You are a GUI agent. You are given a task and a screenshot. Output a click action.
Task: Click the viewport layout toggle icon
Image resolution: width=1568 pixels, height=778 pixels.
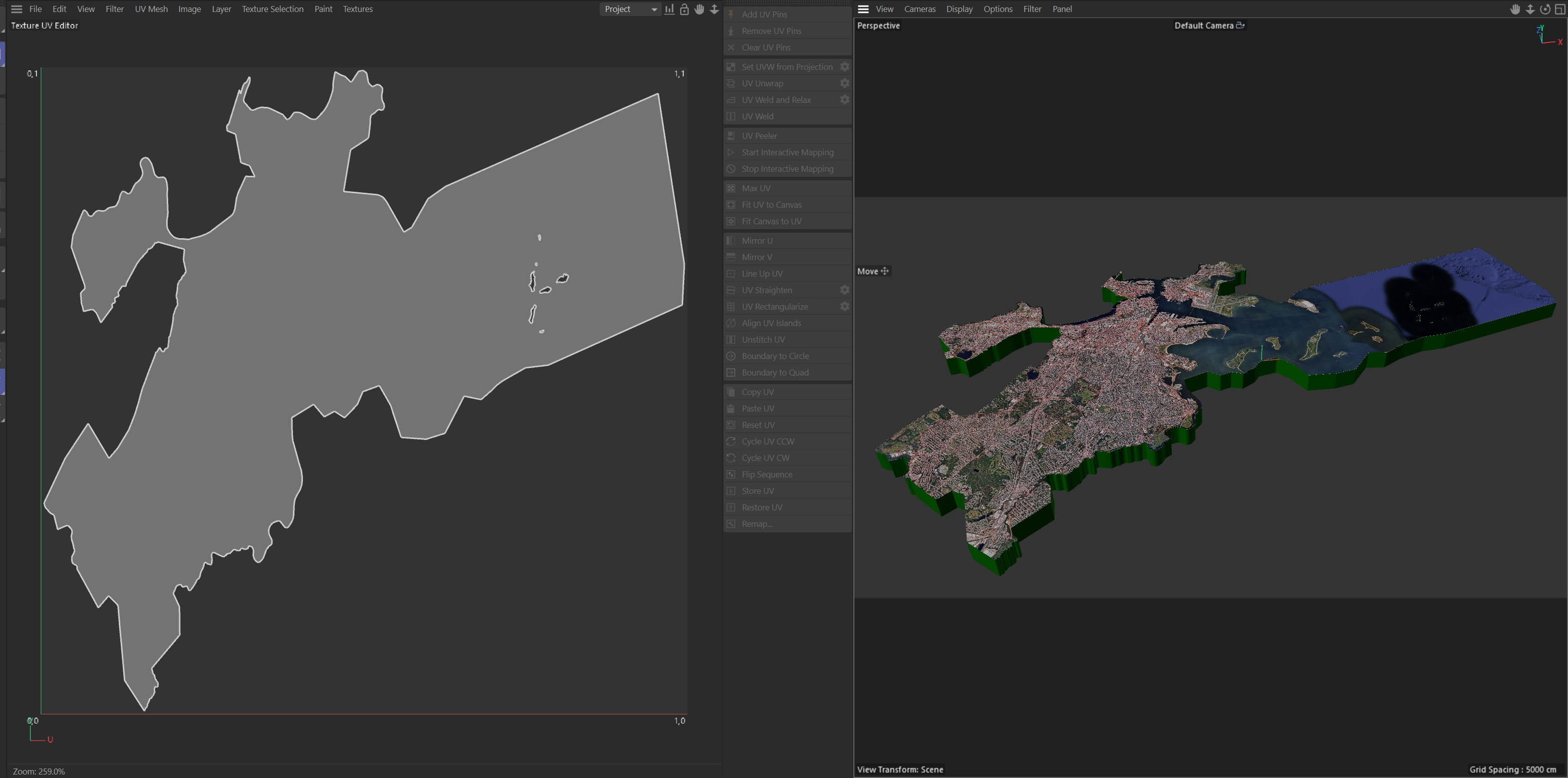[x=1560, y=9]
